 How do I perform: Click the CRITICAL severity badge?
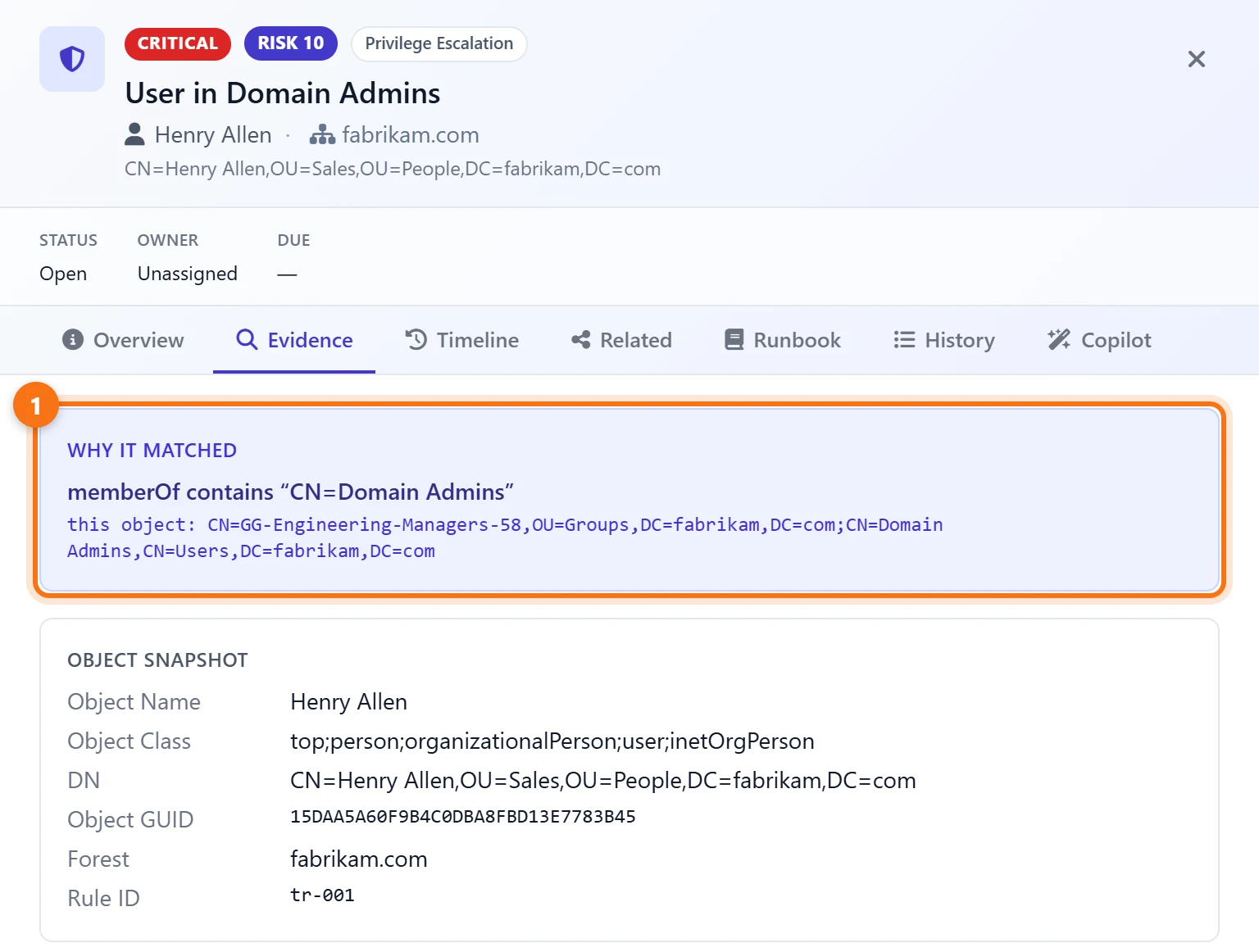[178, 43]
